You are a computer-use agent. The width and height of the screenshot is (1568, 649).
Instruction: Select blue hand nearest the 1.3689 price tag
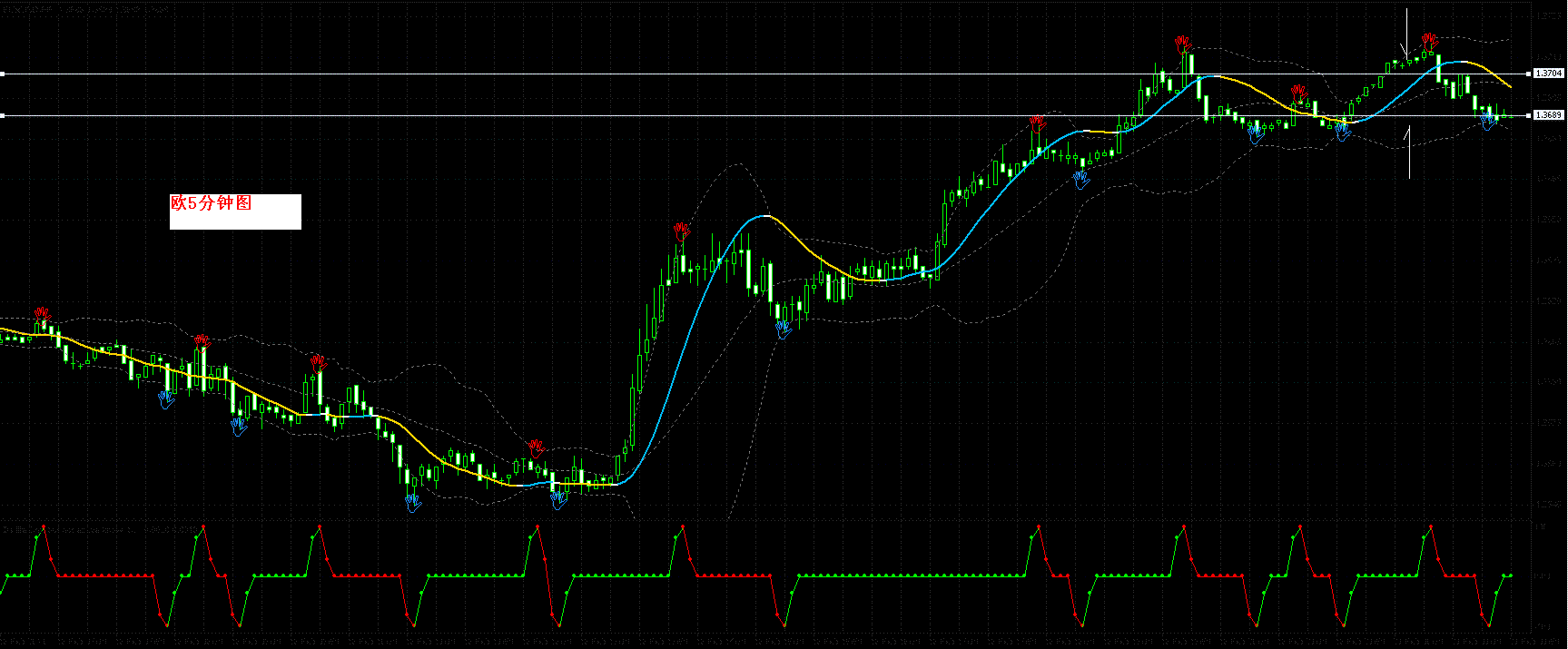click(1489, 121)
